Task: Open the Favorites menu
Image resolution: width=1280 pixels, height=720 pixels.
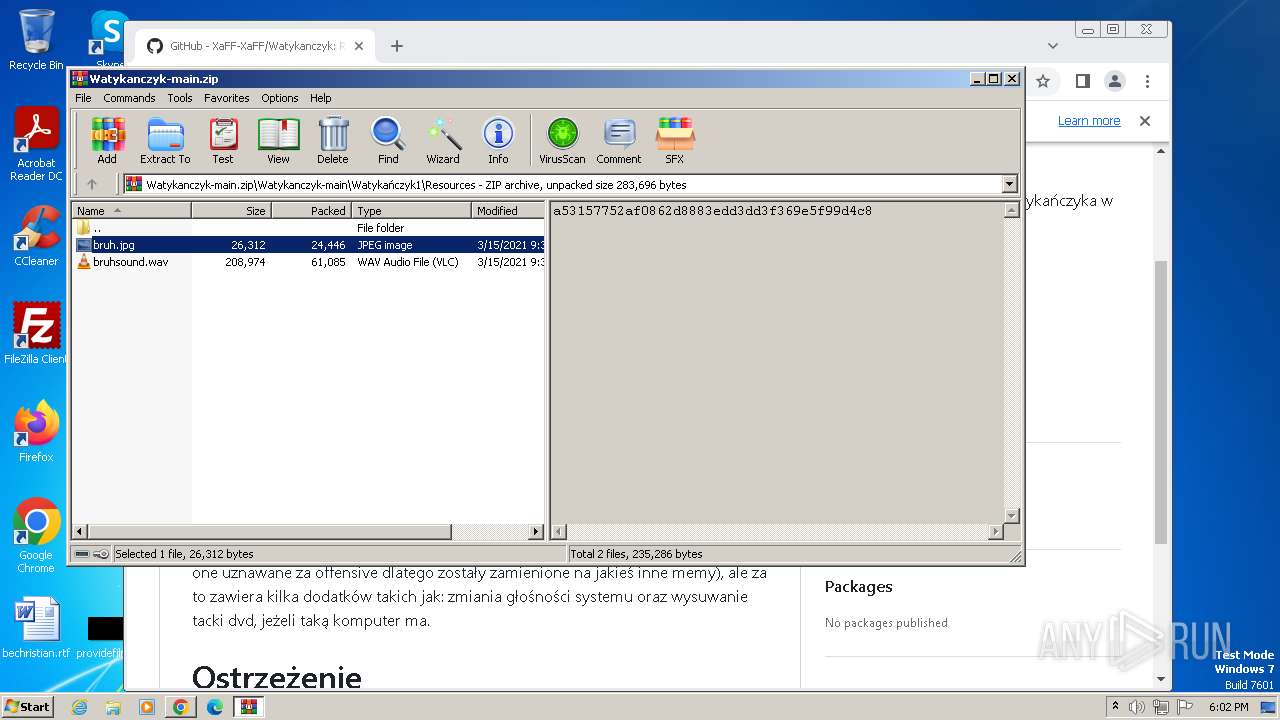Action: click(227, 98)
